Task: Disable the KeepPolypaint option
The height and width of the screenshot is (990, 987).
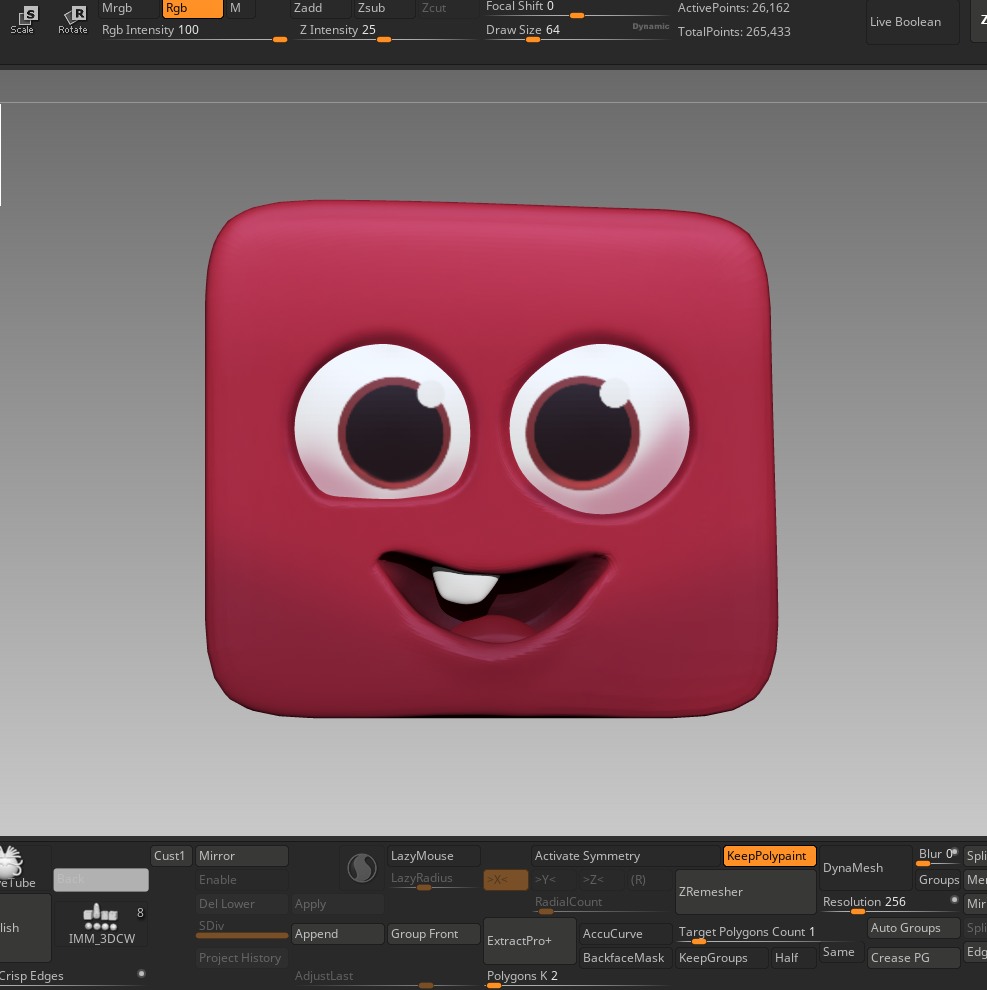Action: [x=769, y=856]
